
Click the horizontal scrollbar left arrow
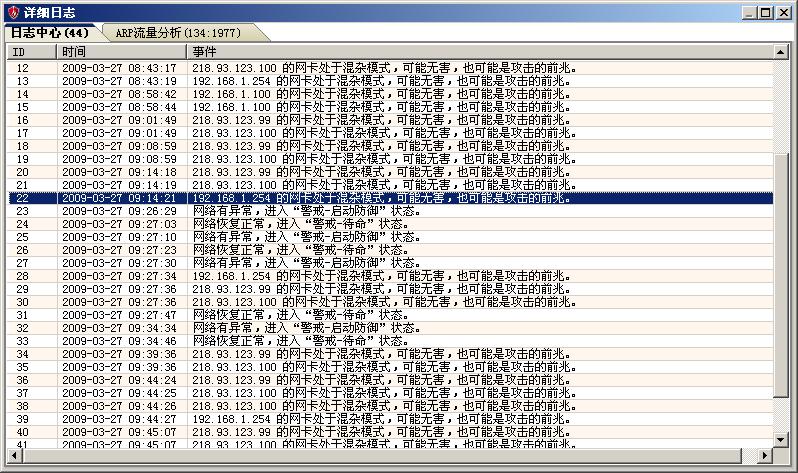(15, 456)
